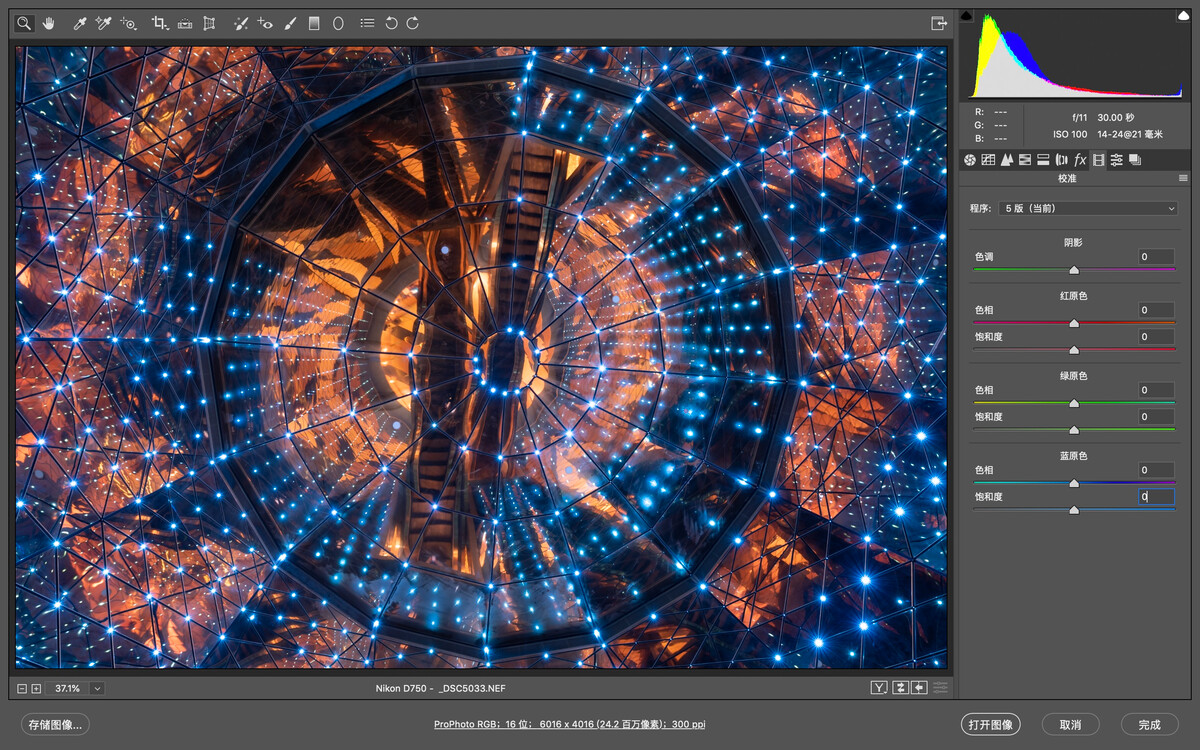Viewport: 1200px width, 750px height.
Task: Switch to the Snapshots panel tab
Action: (1135, 160)
